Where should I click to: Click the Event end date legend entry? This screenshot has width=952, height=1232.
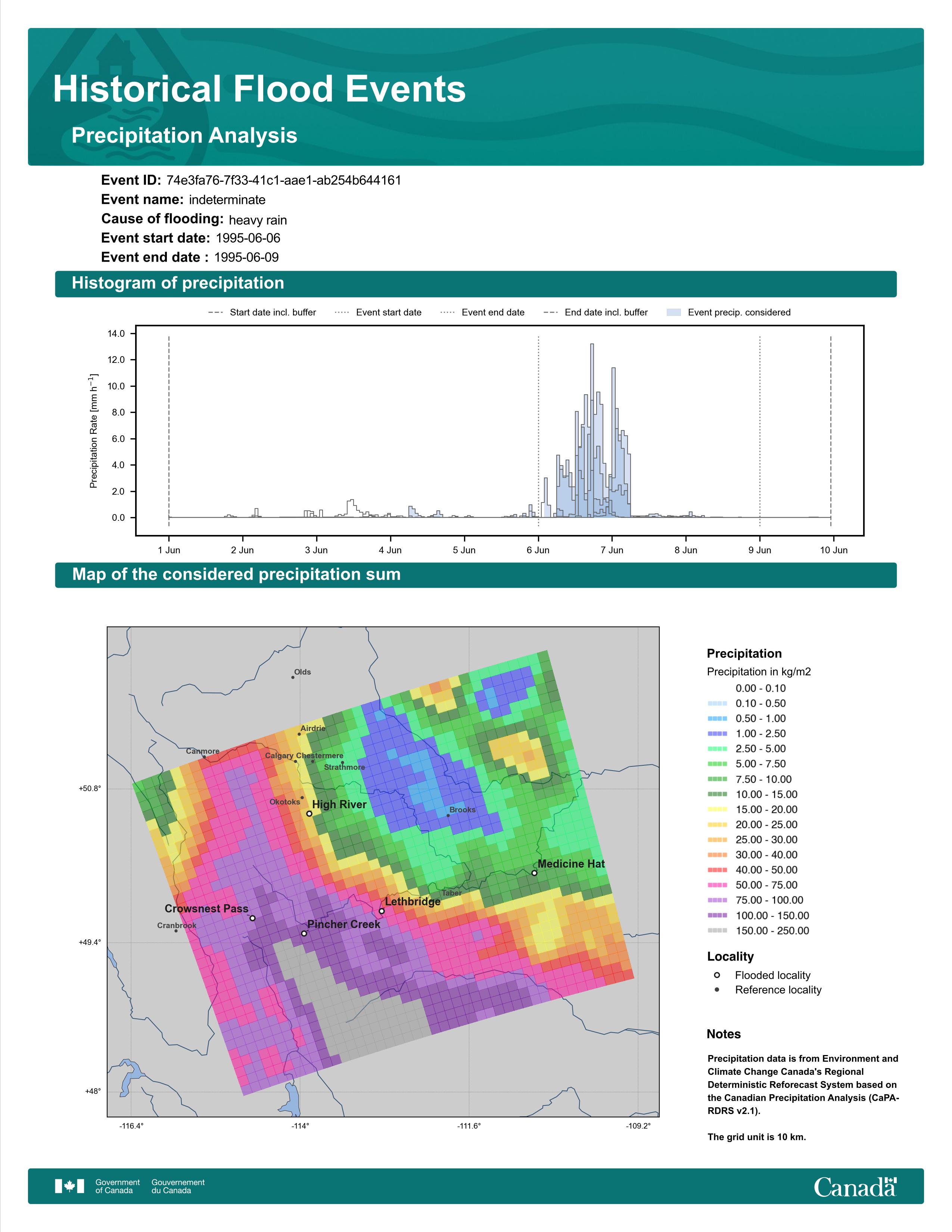click(482, 312)
